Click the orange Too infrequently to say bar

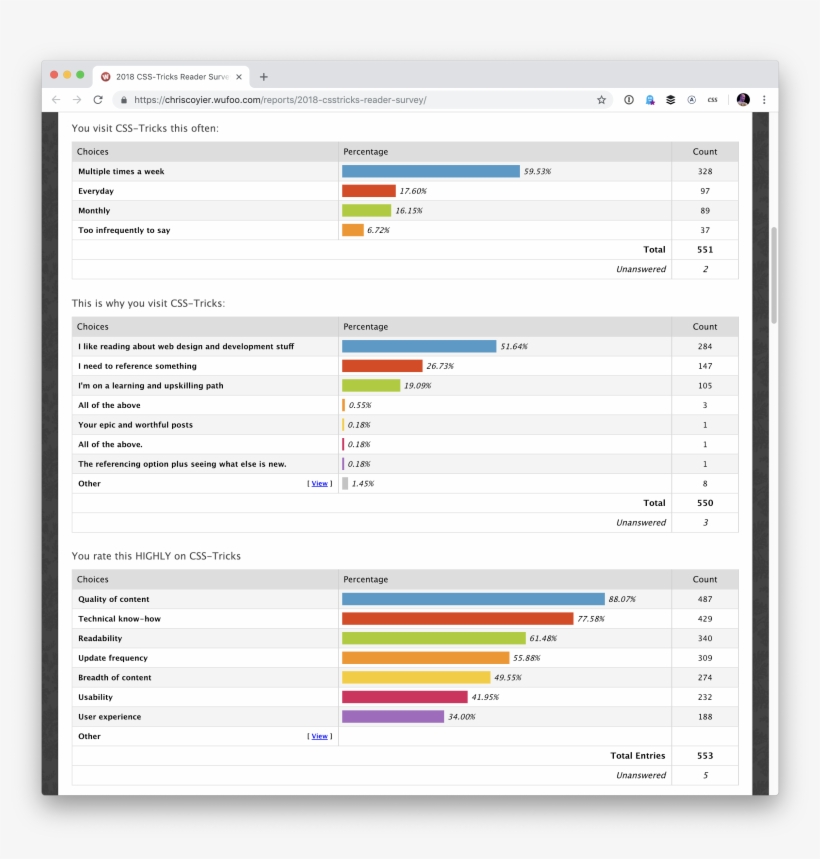point(353,230)
